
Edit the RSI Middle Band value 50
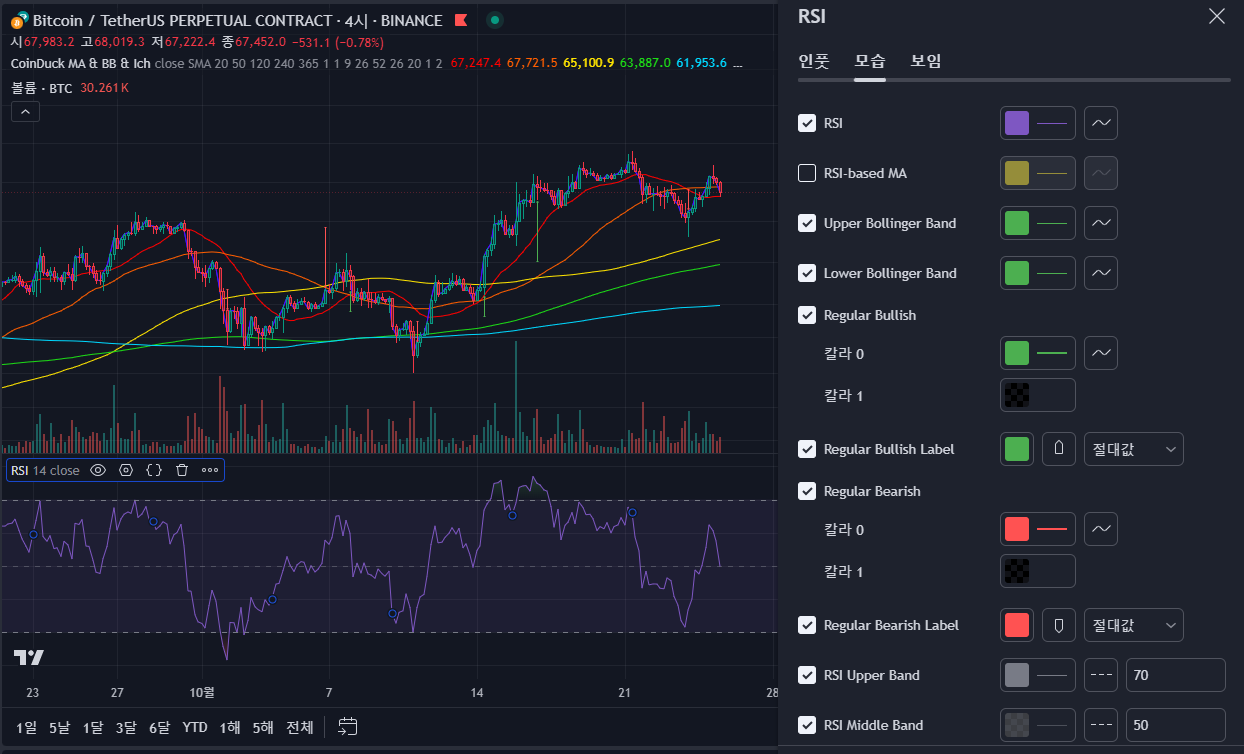[x=1176, y=725]
